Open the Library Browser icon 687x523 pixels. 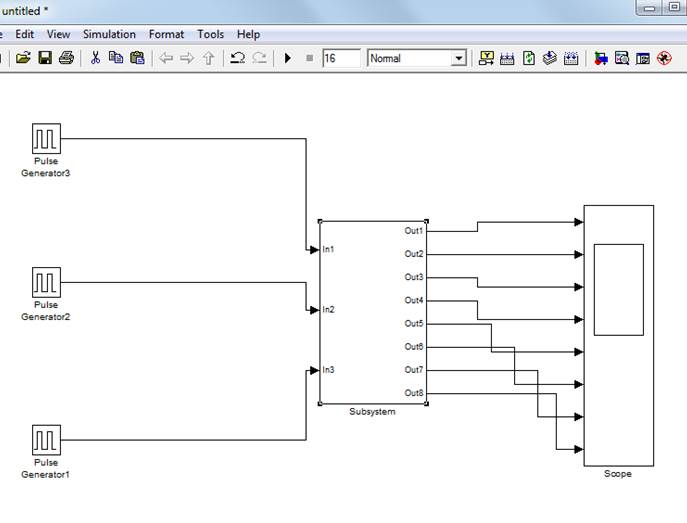tap(601, 58)
